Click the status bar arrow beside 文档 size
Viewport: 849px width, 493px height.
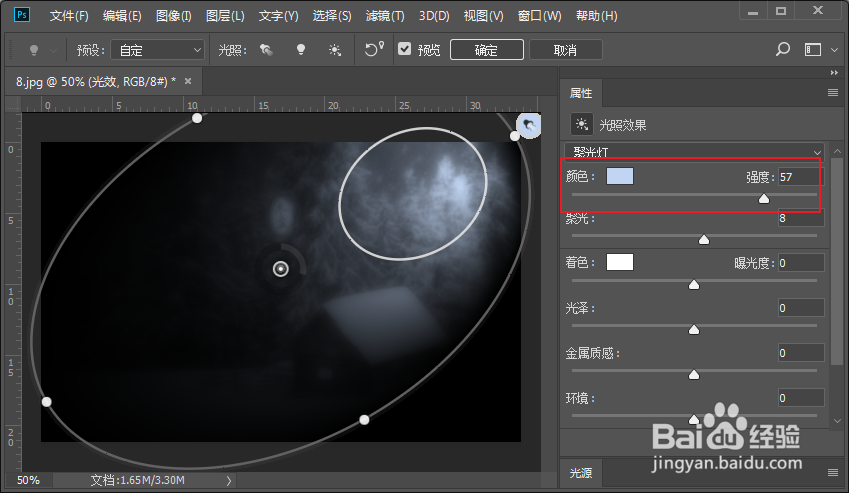[x=228, y=480]
